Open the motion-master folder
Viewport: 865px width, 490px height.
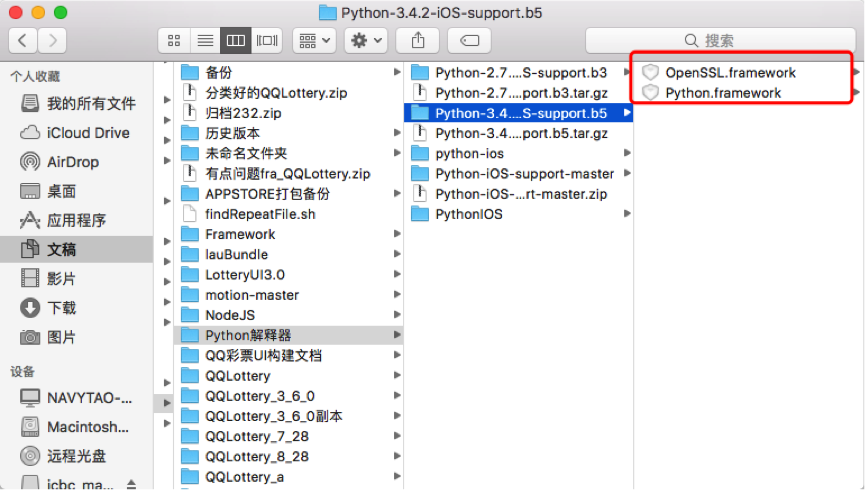point(289,295)
